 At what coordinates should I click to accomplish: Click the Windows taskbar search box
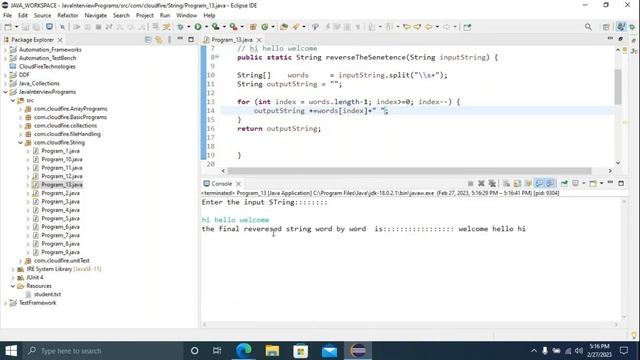point(103,351)
